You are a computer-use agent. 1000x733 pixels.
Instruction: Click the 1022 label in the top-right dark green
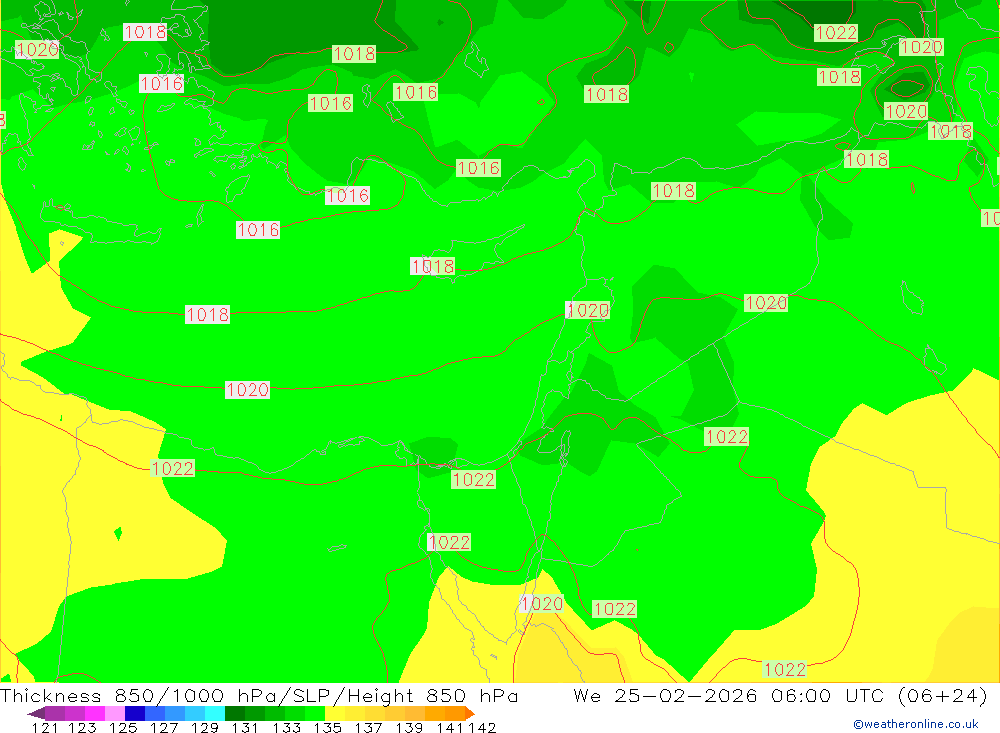pyautogui.click(x=835, y=33)
